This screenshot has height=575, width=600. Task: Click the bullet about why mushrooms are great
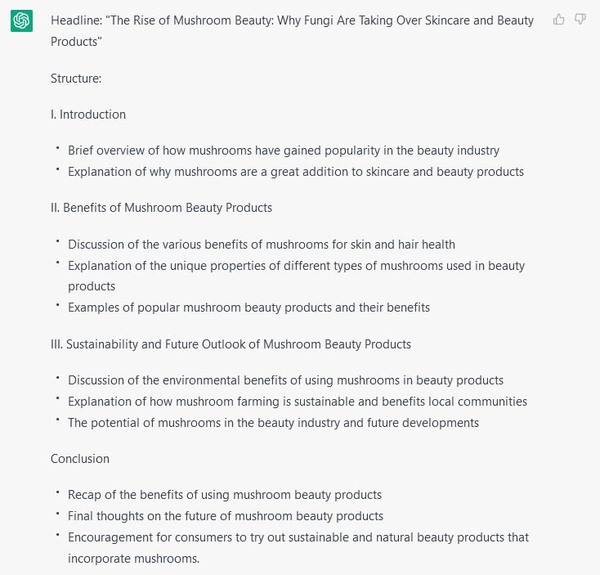(295, 171)
